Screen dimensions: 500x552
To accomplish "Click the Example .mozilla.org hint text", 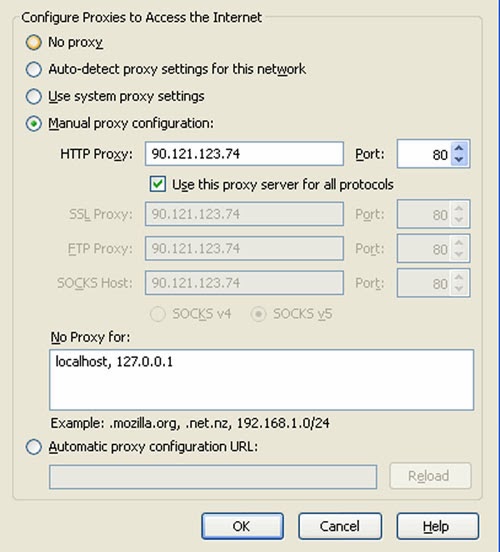I will click(190, 423).
